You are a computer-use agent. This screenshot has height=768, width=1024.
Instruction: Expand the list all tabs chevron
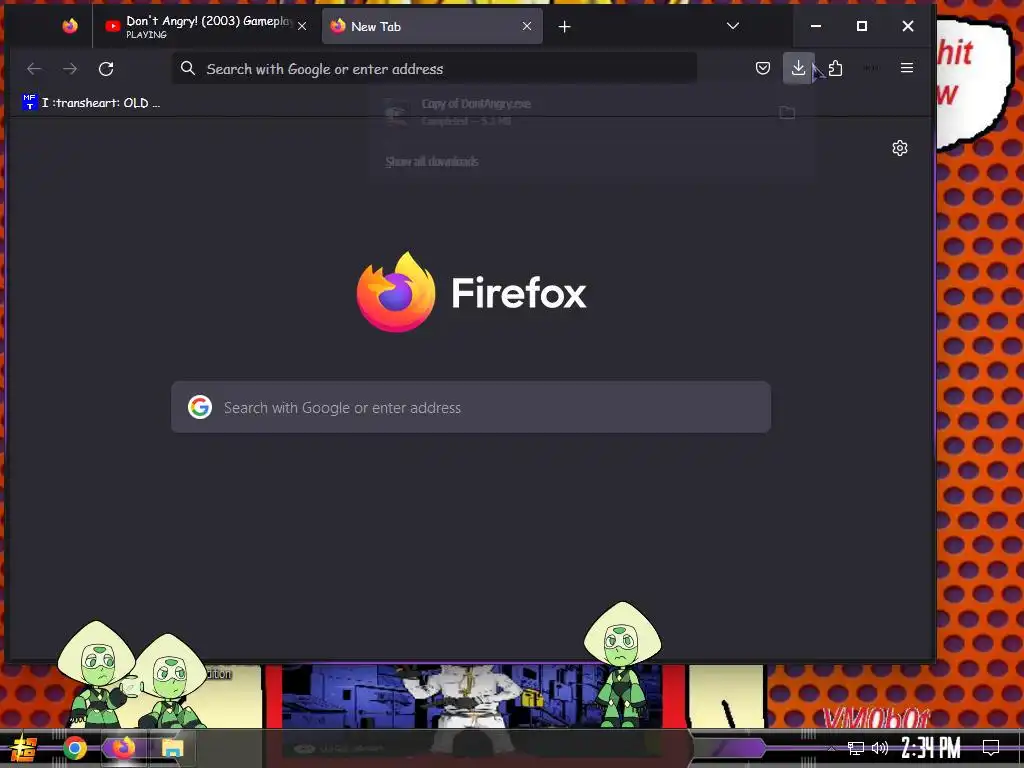coord(733,26)
